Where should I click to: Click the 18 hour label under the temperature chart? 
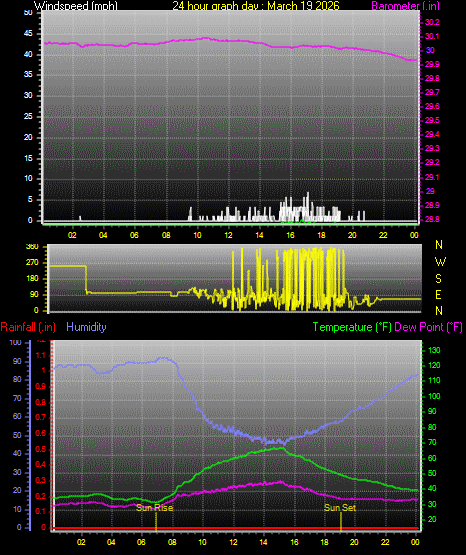[324, 542]
